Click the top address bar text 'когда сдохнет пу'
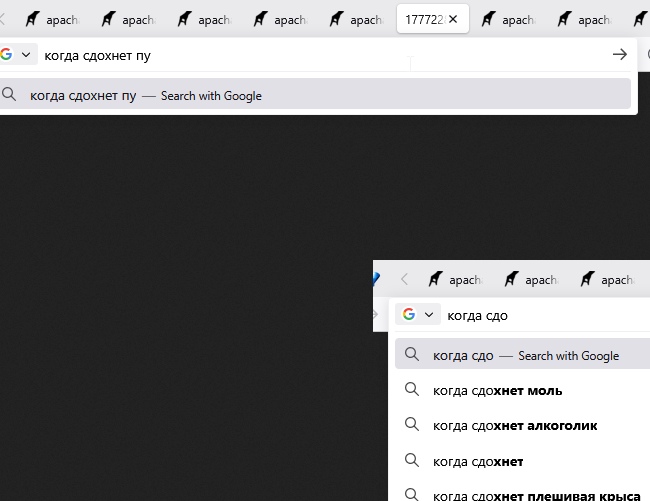The image size is (650, 501). pos(97,55)
